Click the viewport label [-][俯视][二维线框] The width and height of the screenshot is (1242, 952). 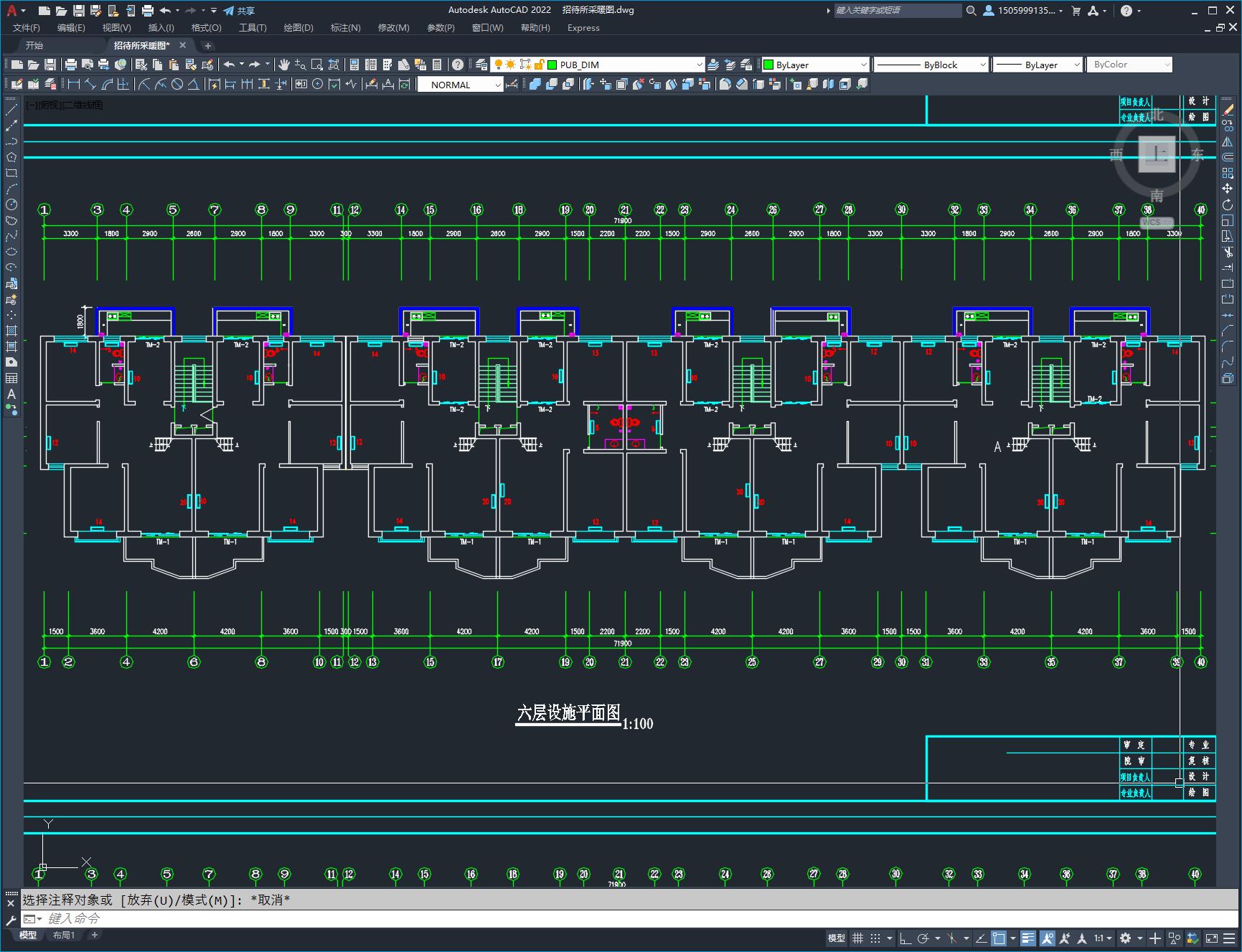pos(65,105)
